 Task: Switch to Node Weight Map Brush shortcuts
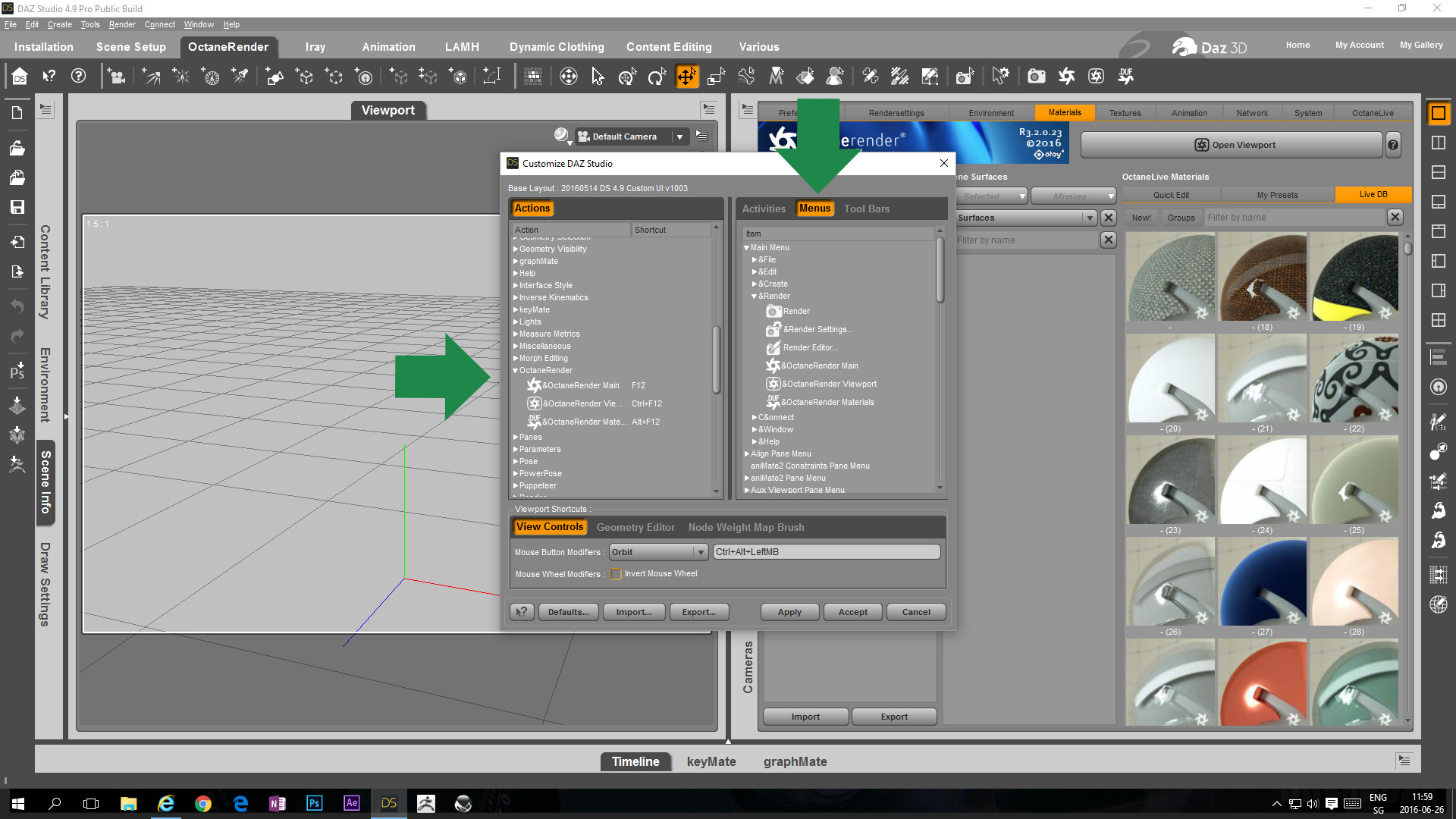(745, 527)
